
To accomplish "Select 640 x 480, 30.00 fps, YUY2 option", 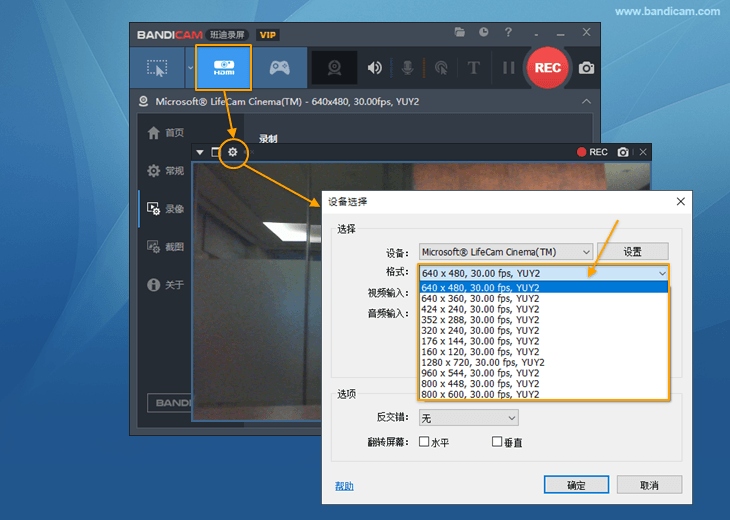I will point(544,287).
